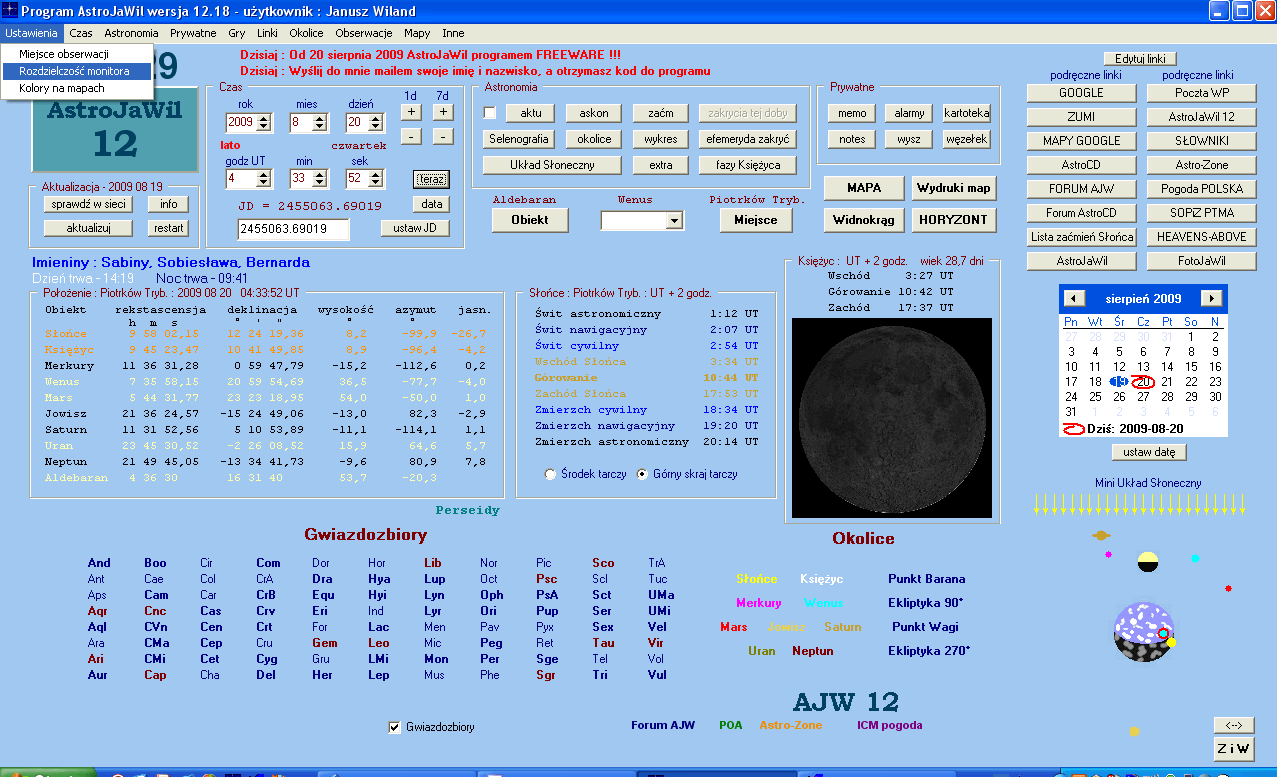The width and height of the screenshot is (1277, 777).
Task: Click the Jowisz row in position table
Action: tap(268, 414)
